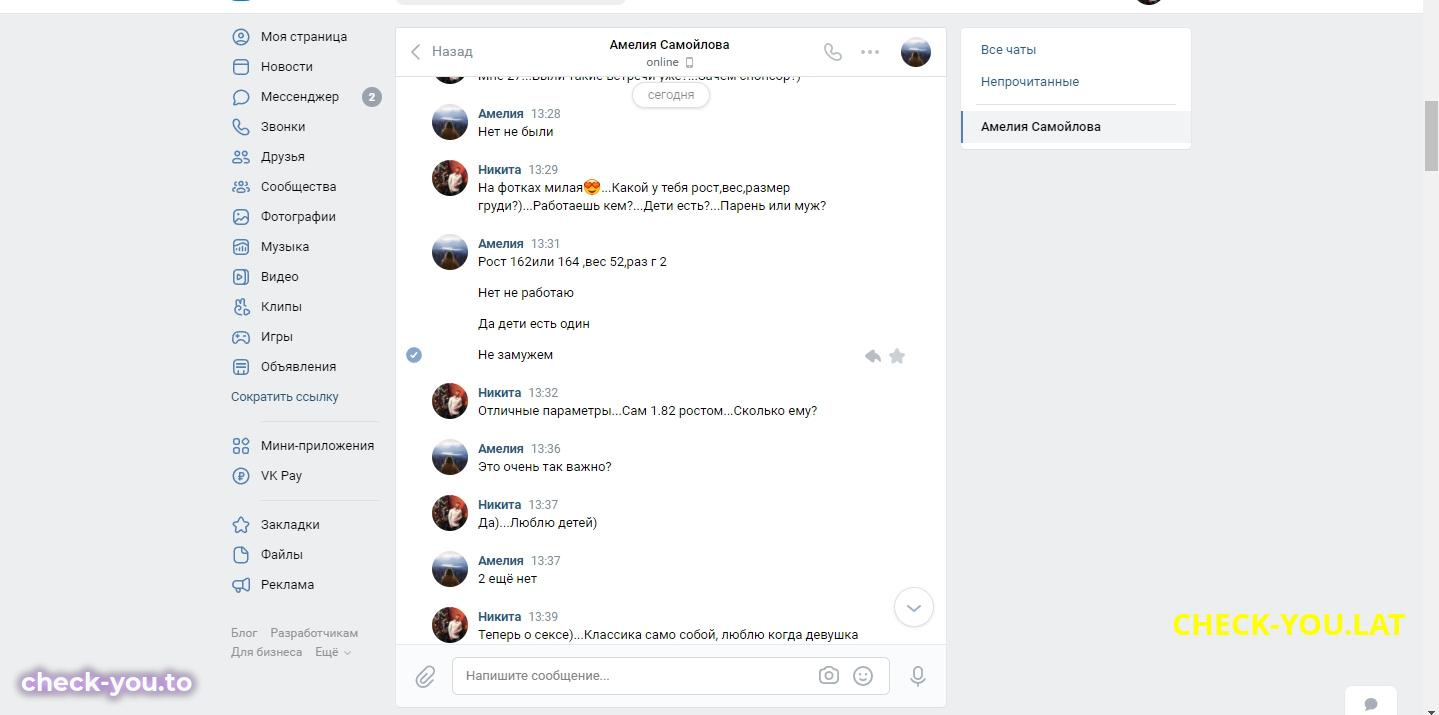Click the Друзья label in the sidebar
The height and width of the screenshot is (715, 1439).
click(283, 157)
